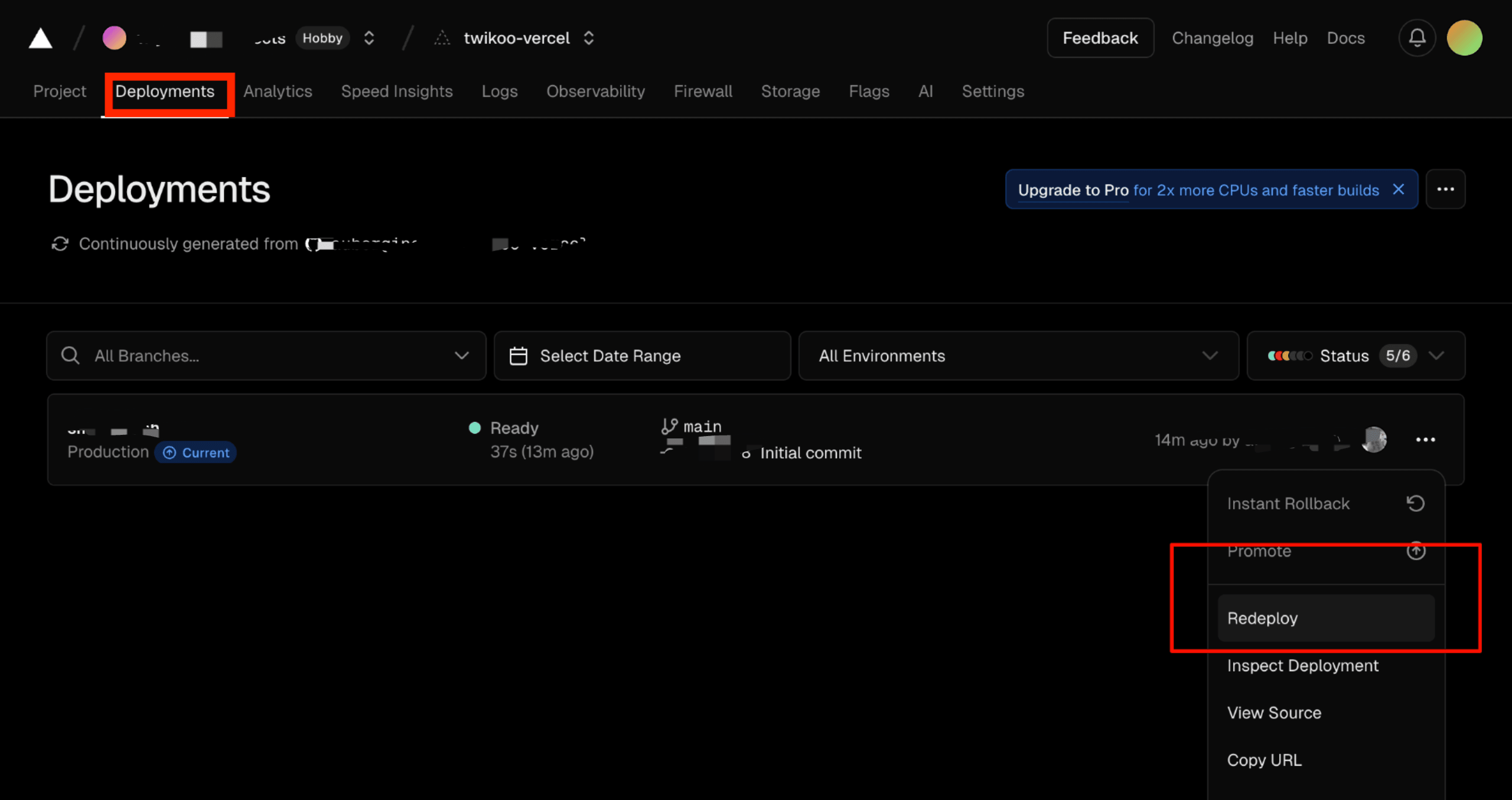Go to the Logs tab
This screenshot has width=1512, height=800.
point(499,92)
